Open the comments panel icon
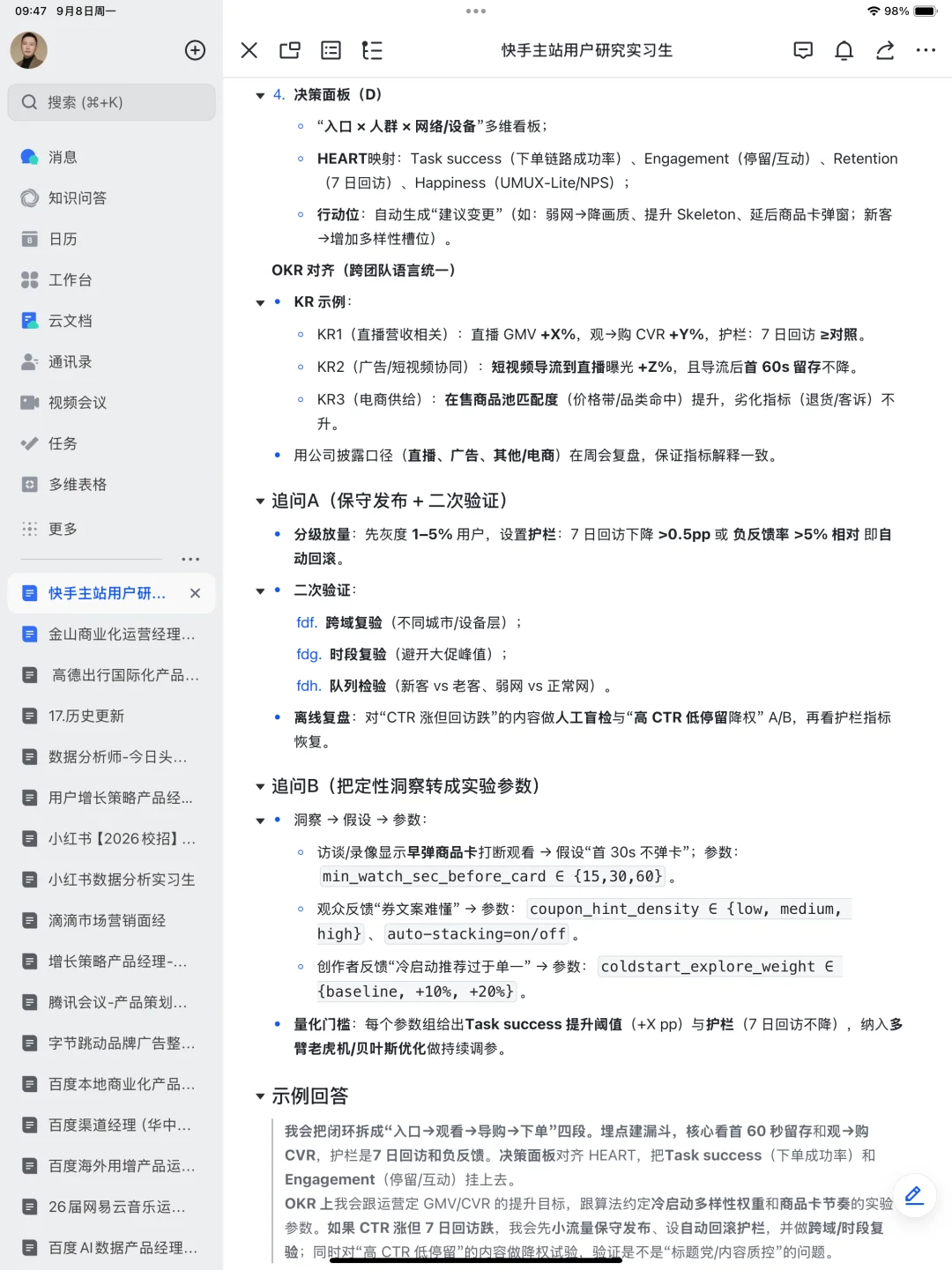 803,50
